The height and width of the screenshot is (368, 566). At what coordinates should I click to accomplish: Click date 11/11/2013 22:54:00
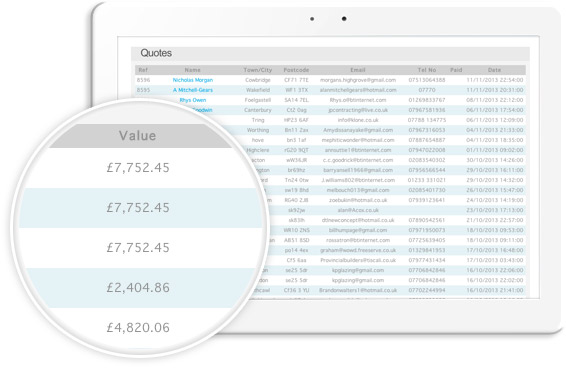(x=495, y=80)
